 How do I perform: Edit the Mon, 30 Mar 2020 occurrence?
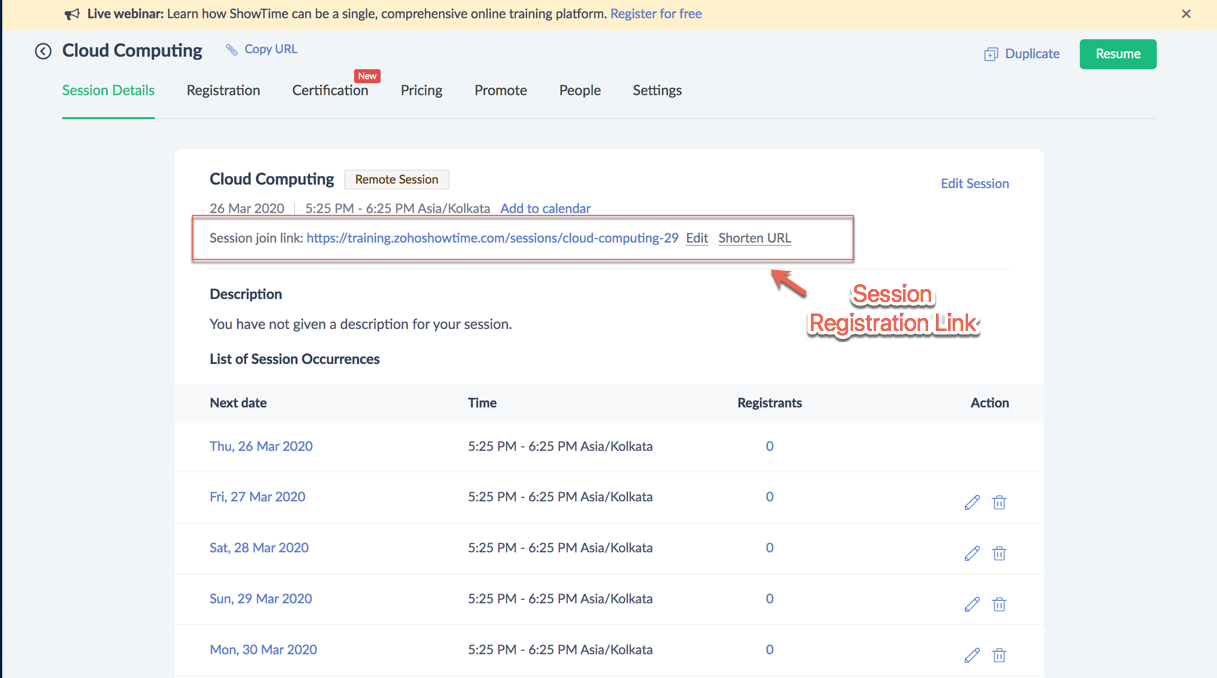(972, 655)
